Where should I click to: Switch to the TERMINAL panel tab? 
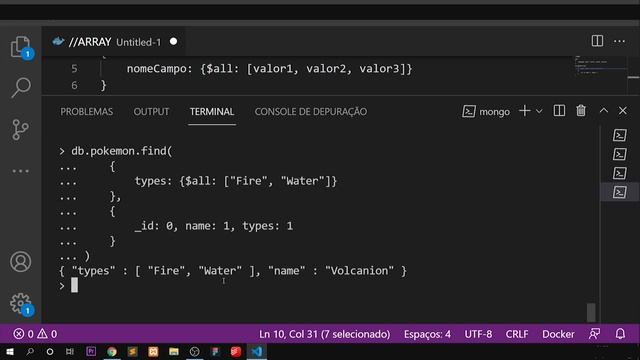[212, 111]
